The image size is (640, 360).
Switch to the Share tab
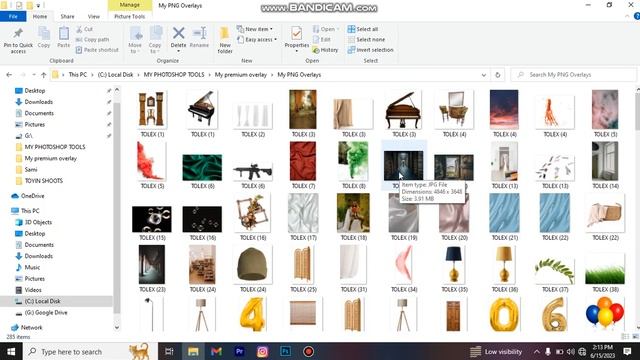point(67,17)
